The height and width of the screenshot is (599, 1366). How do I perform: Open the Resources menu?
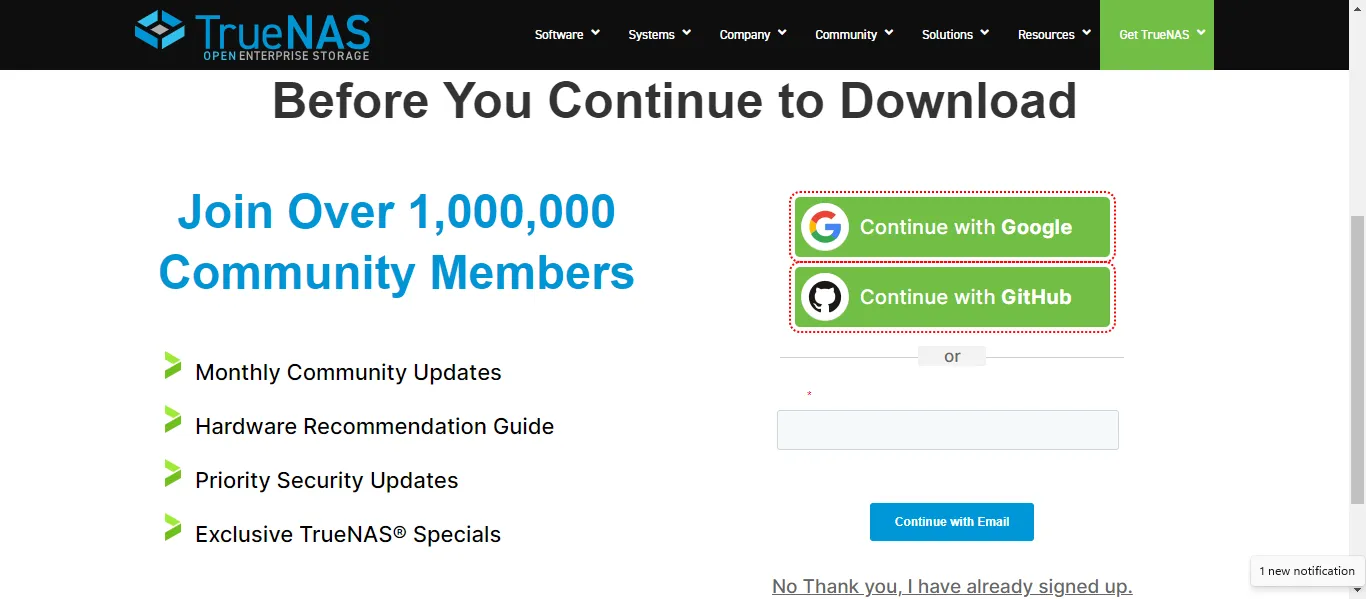(1053, 35)
